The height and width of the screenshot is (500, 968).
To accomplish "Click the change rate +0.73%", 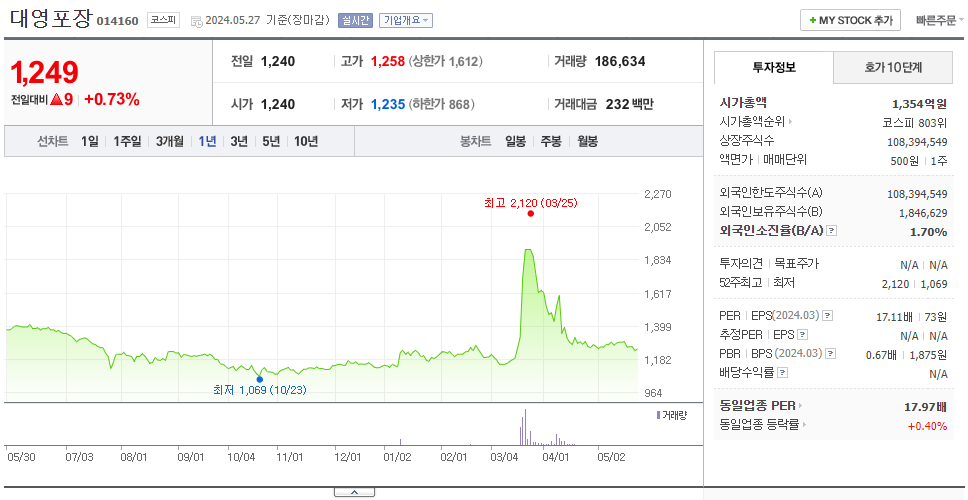I will coord(112,99).
